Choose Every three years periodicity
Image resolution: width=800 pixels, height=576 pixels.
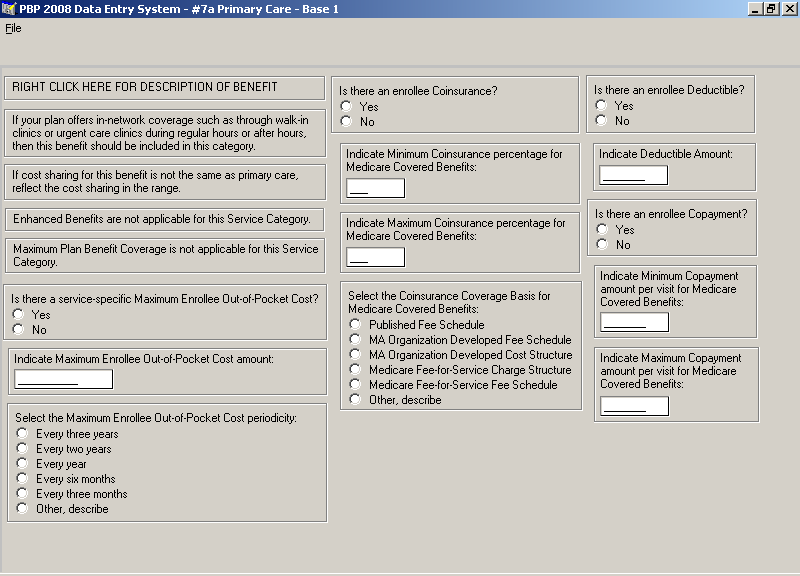click(x=22, y=433)
